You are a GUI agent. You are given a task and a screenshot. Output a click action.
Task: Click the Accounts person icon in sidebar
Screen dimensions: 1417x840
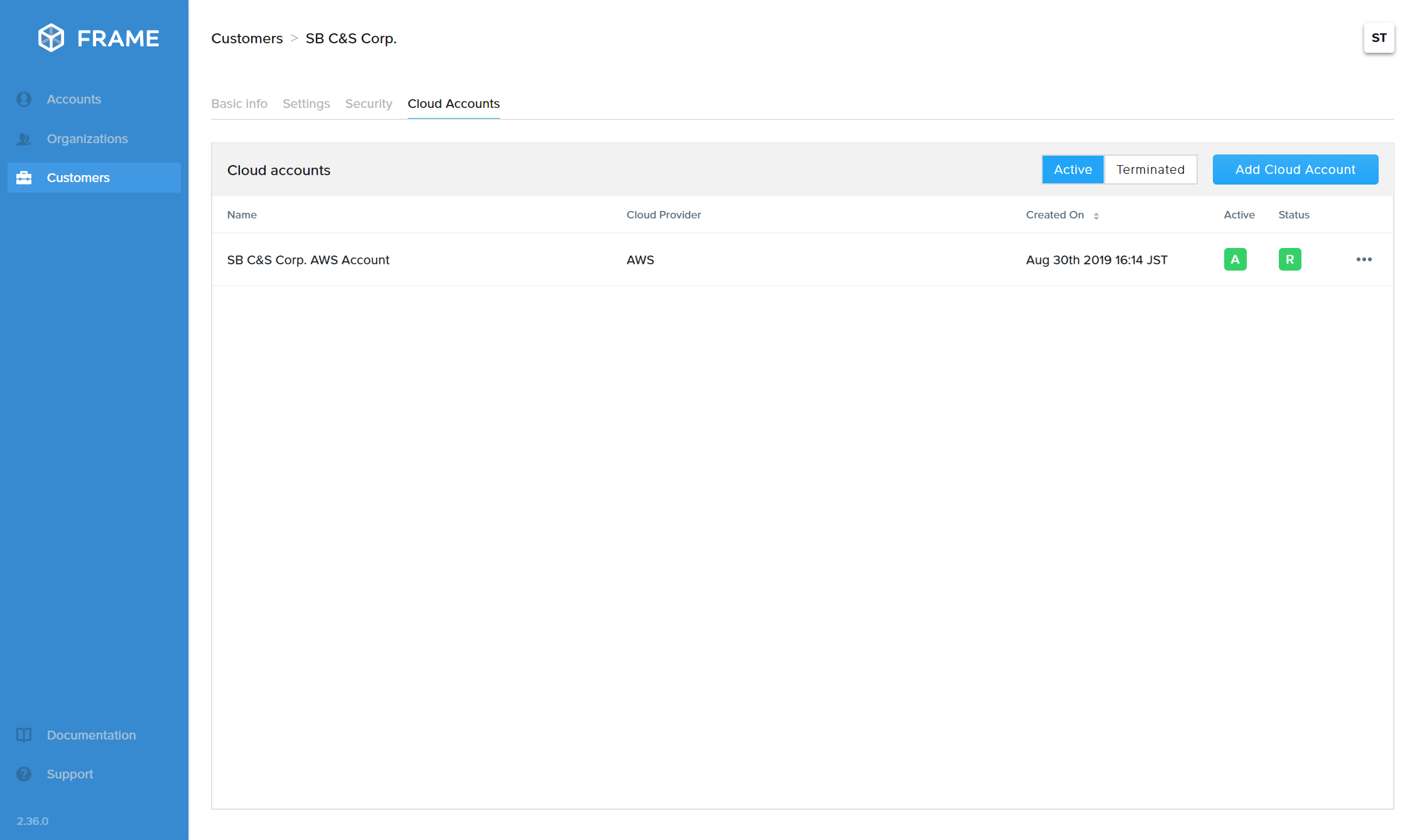point(24,99)
